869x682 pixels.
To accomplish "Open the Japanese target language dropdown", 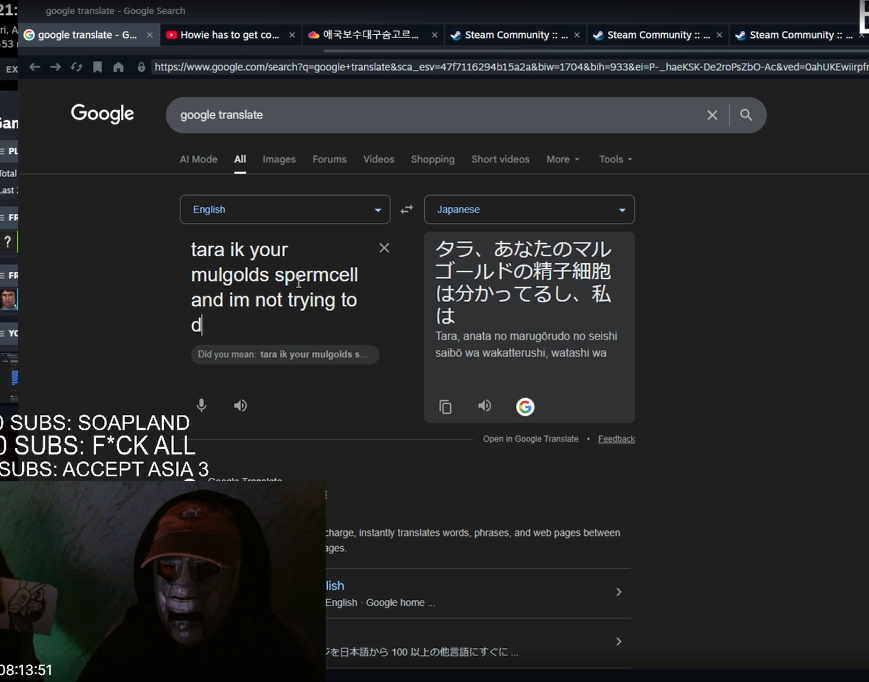I will click(529, 209).
